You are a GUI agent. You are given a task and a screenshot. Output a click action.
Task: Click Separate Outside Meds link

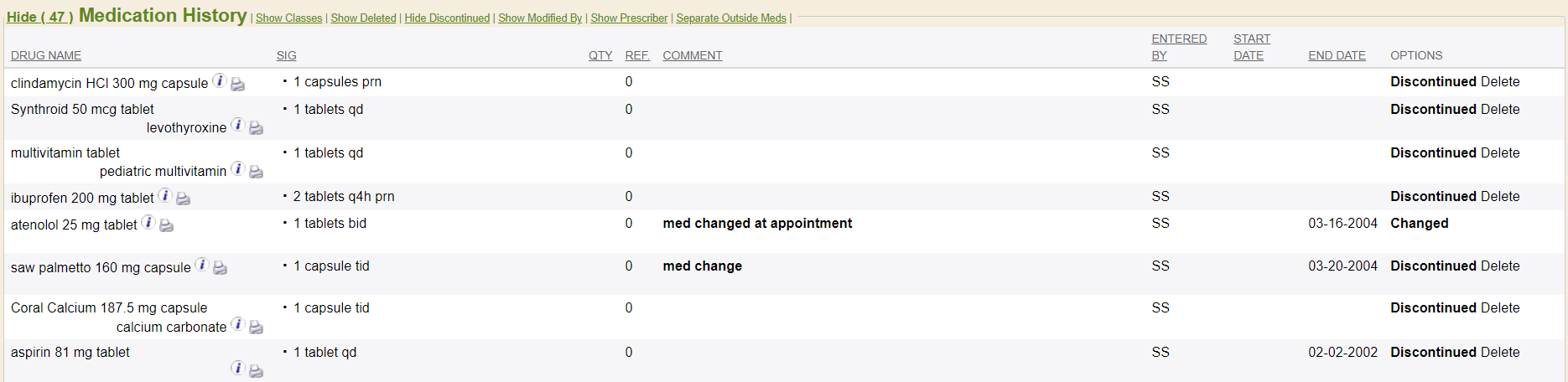(731, 18)
